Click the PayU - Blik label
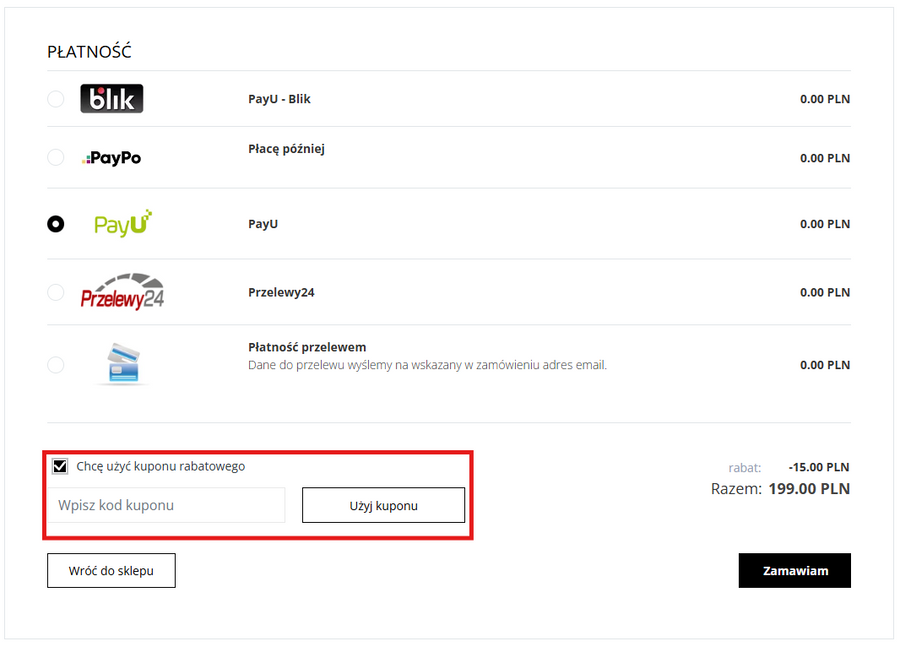The height and width of the screenshot is (648, 900). tap(279, 99)
